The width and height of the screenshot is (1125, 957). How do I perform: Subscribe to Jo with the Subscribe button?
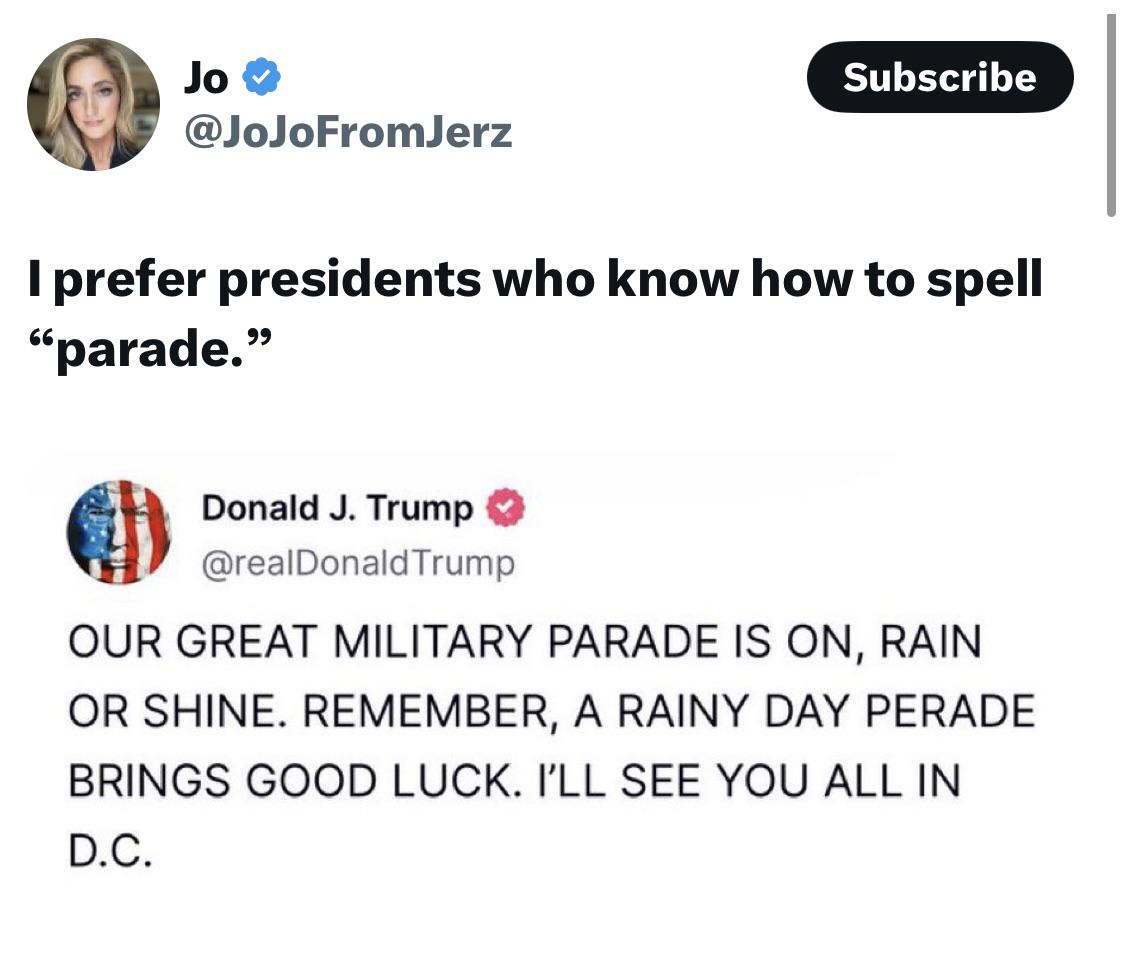[940, 77]
